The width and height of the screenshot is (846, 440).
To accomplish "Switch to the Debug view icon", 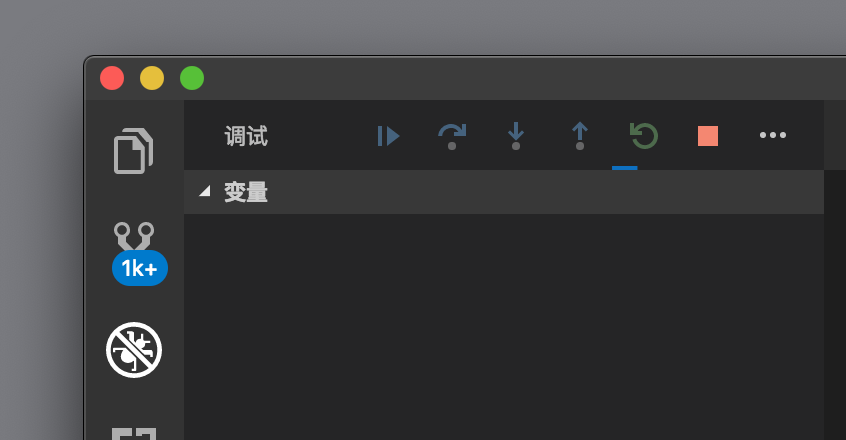I will (134, 350).
